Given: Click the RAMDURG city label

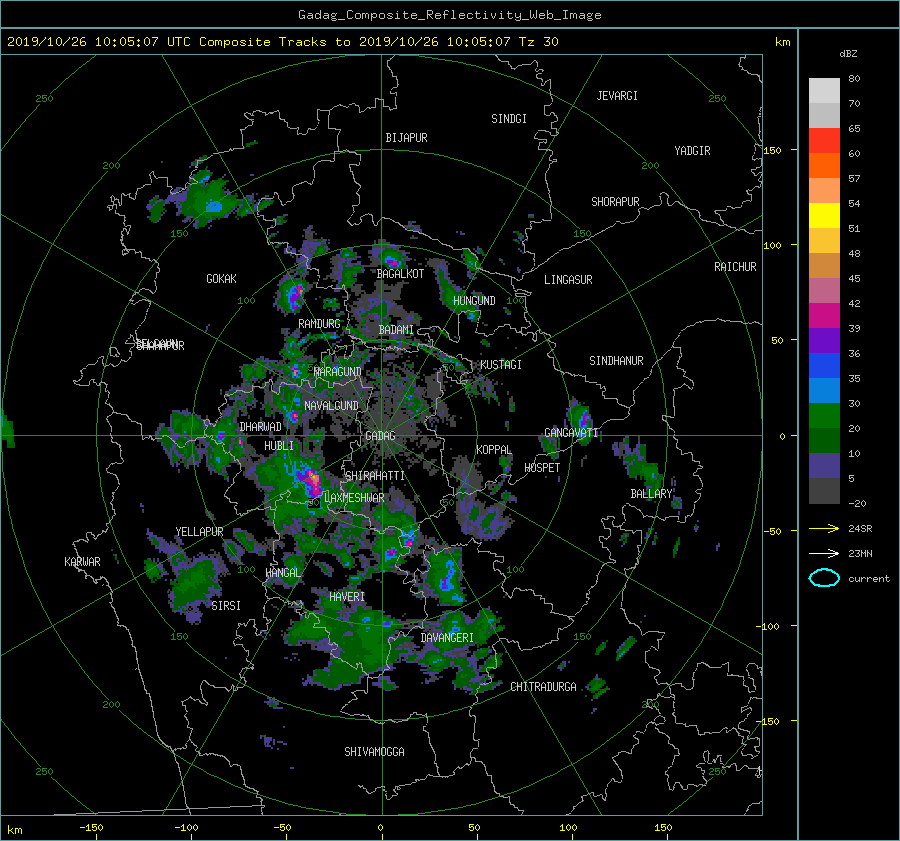Looking at the screenshot, I should [319, 324].
